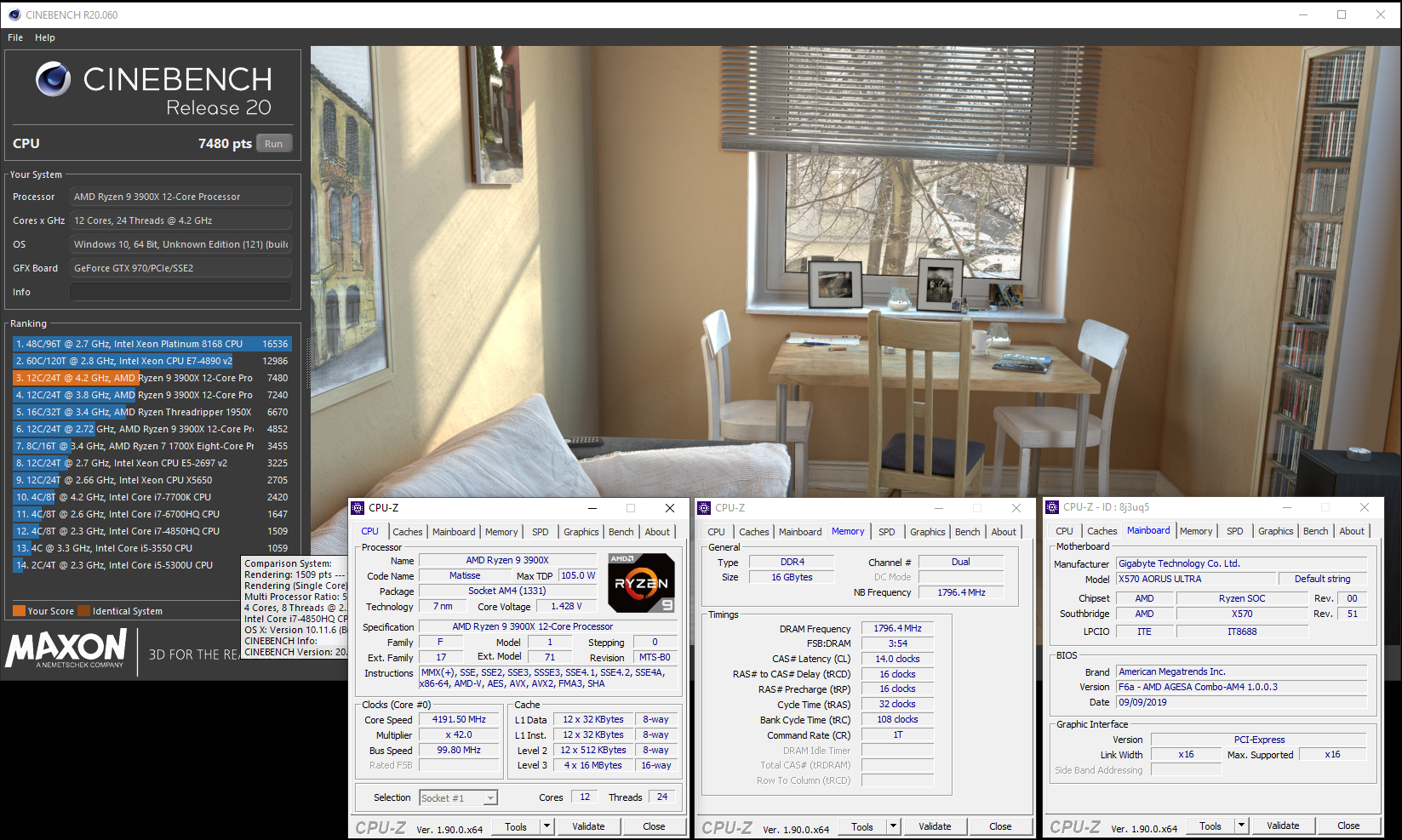This screenshot has height=840, width=1402.
Task: Select ranking row Intel Xeon Platinum 8168 CPU
Action: pos(152,344)
